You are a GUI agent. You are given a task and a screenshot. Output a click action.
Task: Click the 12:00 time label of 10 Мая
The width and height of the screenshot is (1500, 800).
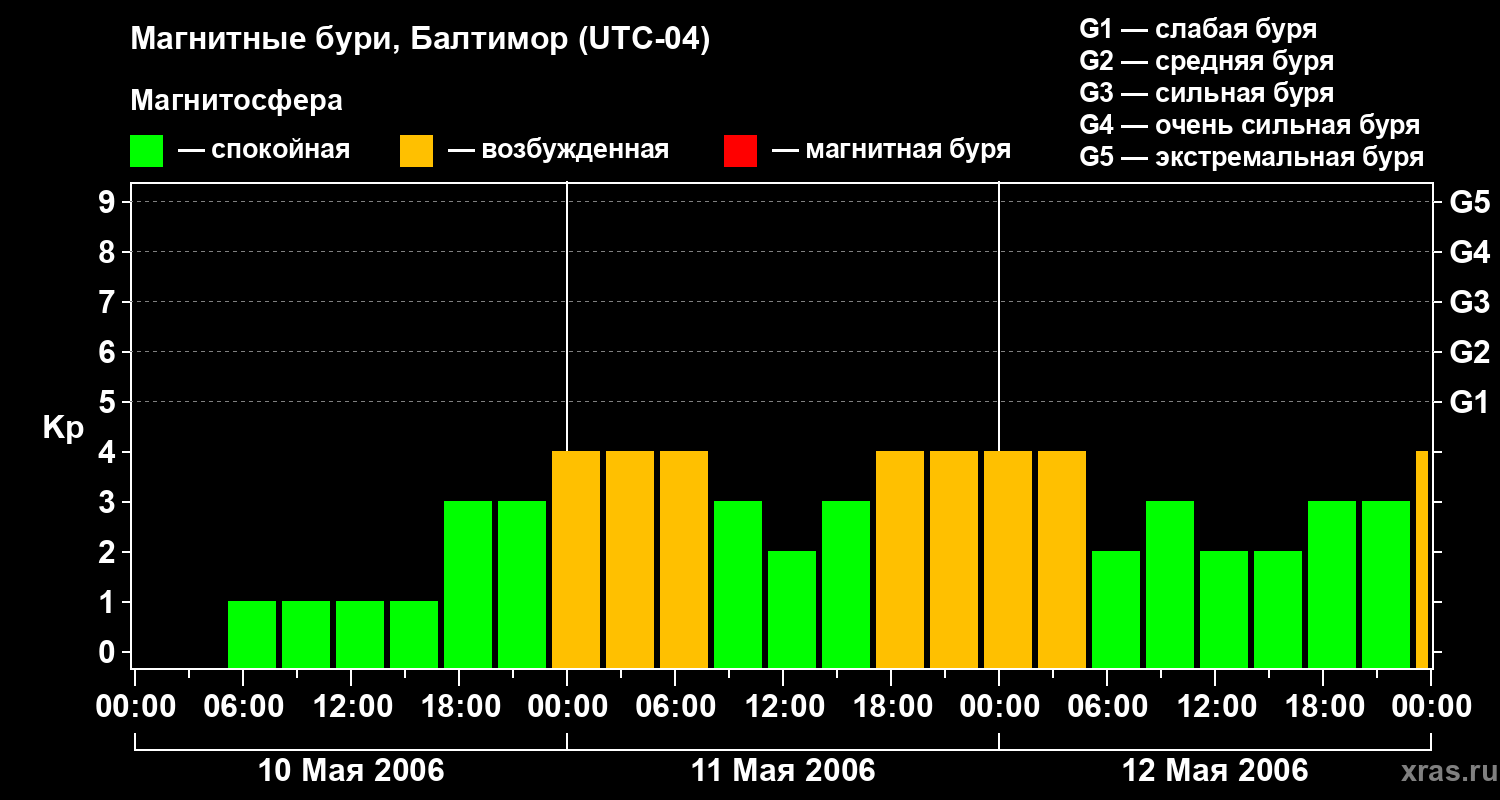(x=351, y=707)
